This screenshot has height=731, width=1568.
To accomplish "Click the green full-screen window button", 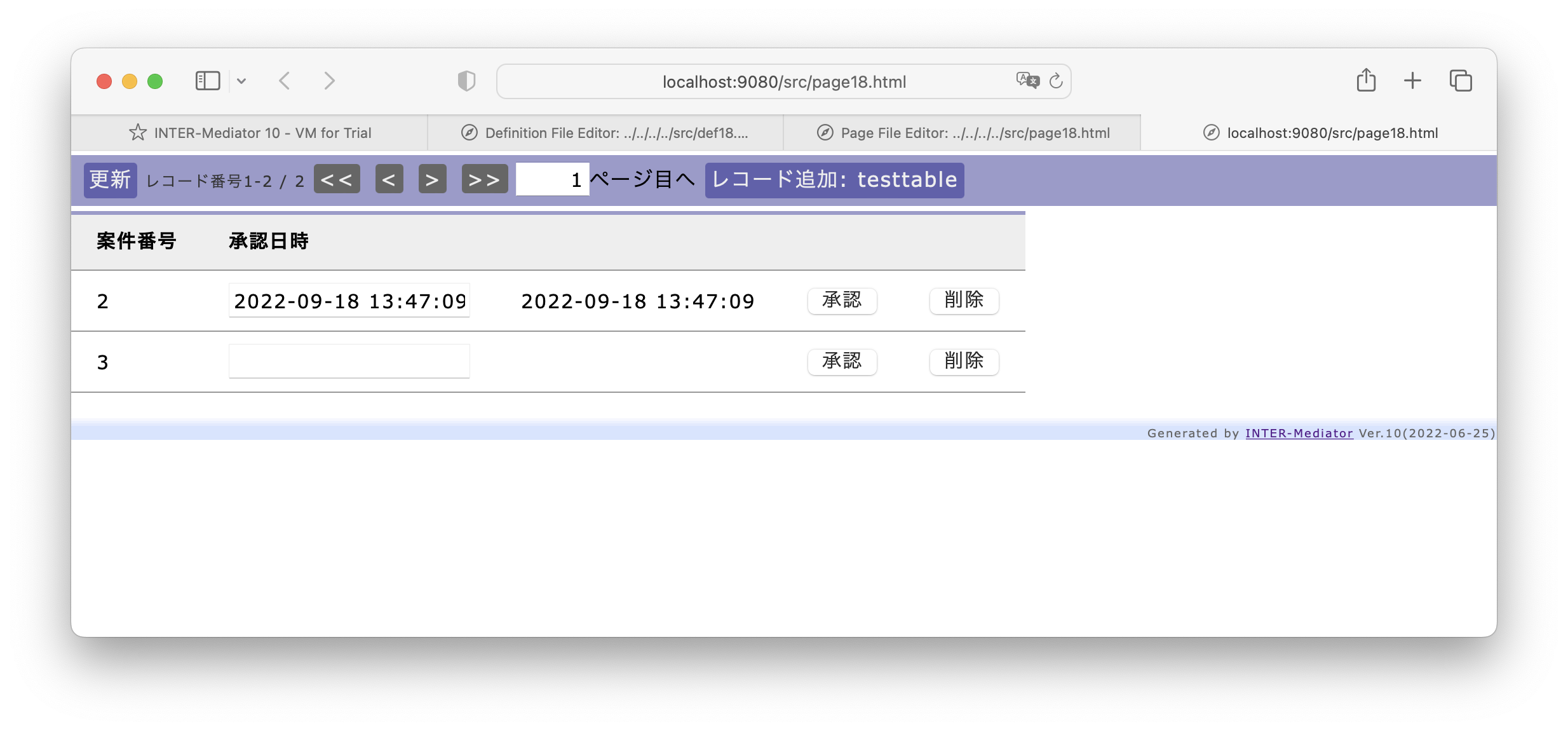I will (155, 81).
